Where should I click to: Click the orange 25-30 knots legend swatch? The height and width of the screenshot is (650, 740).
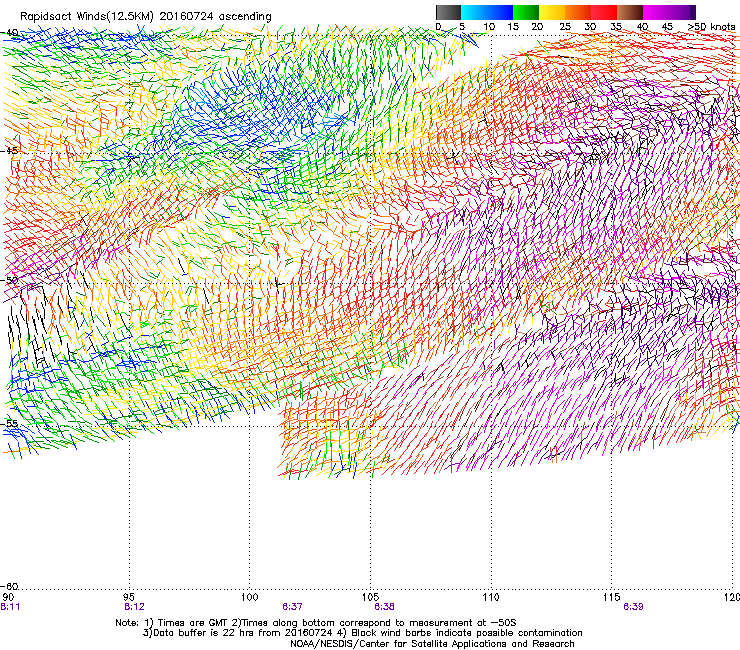578,12
